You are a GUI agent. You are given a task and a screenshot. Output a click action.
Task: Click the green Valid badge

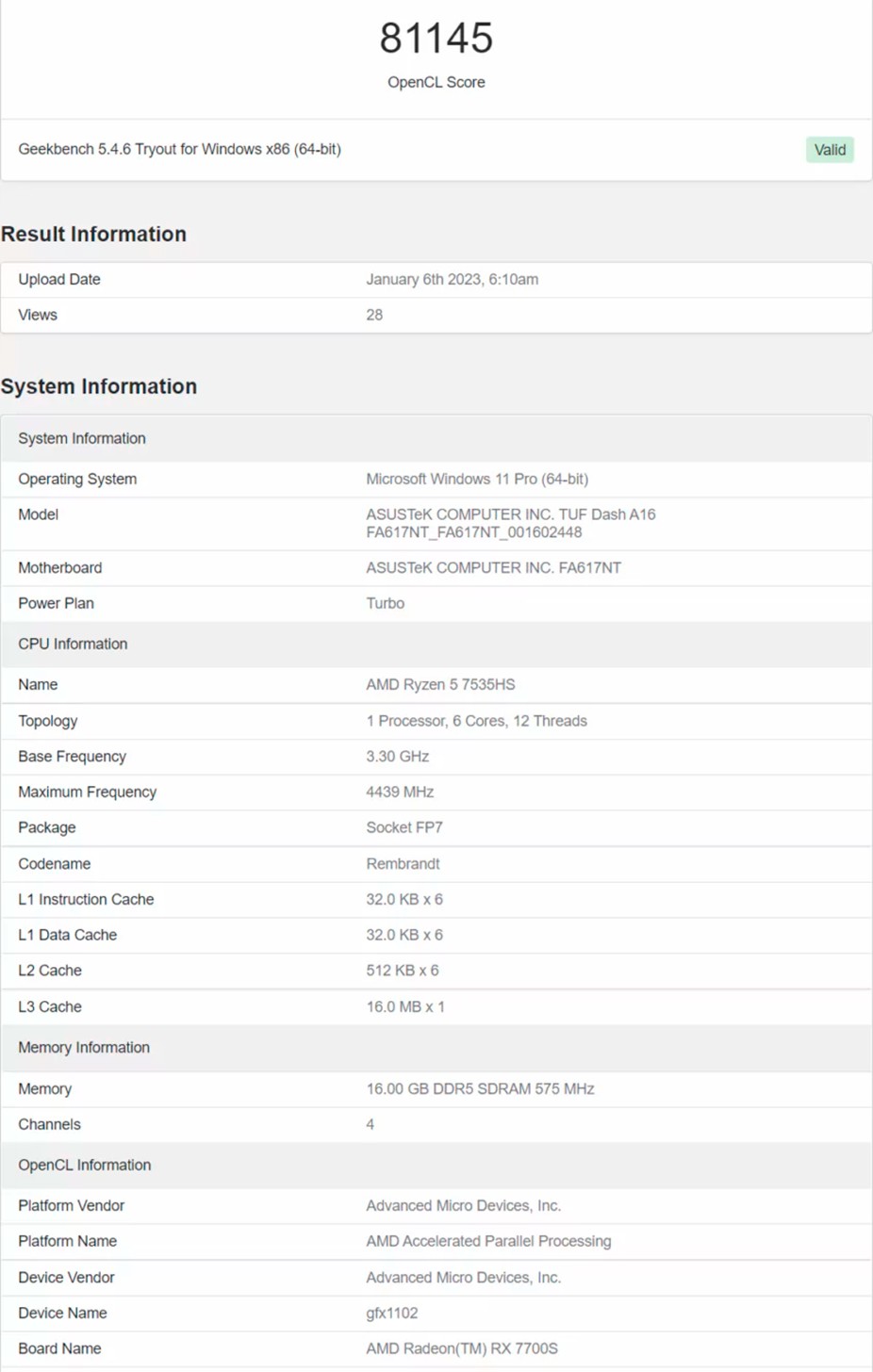point(830,150)
